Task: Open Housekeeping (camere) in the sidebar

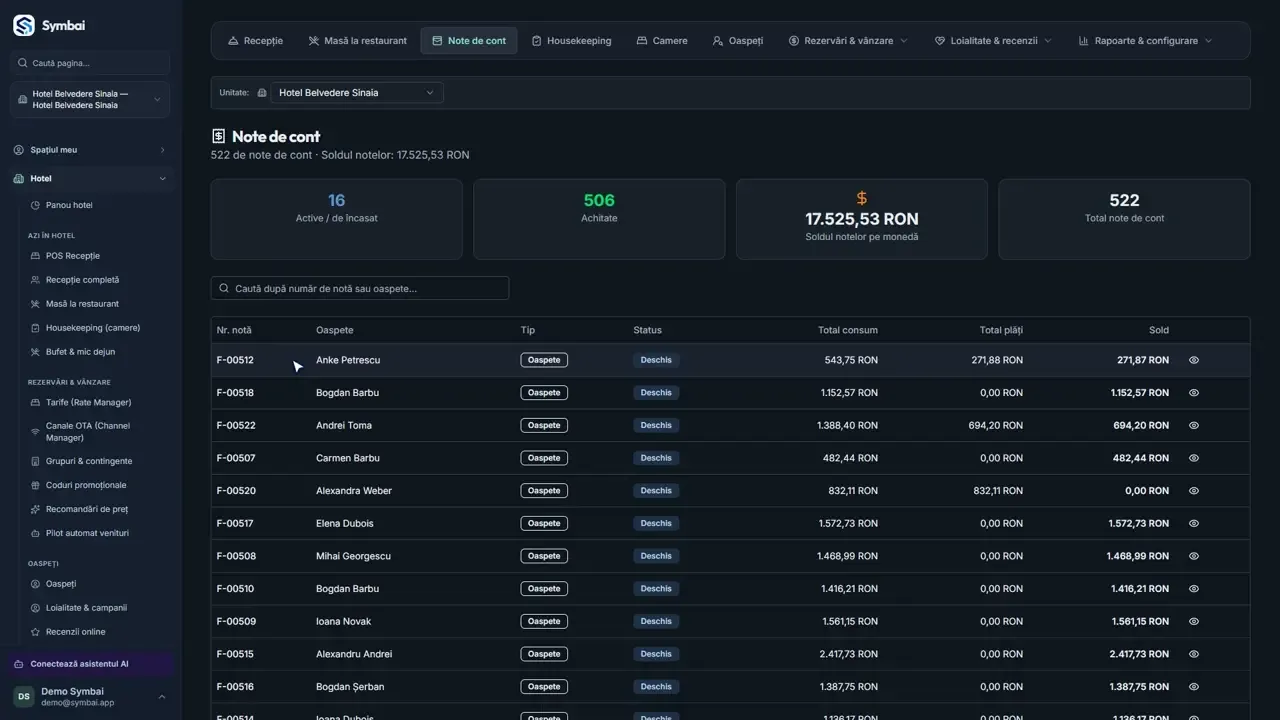Action: 91,328
